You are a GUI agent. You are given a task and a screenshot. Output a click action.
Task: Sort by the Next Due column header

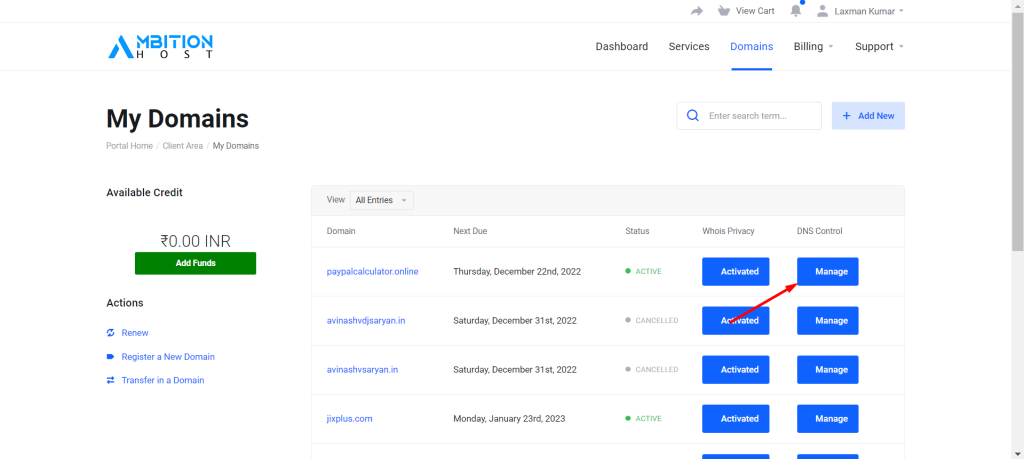(x=470, y=231)
